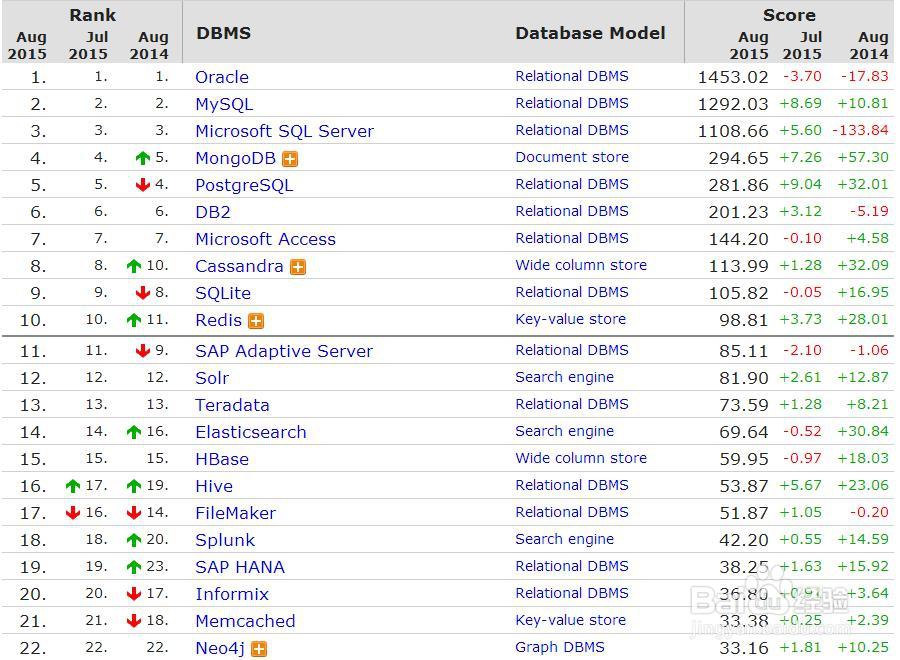Open Microsoft SQL Server details
900x660 pixels.
[x=284, y=131]
